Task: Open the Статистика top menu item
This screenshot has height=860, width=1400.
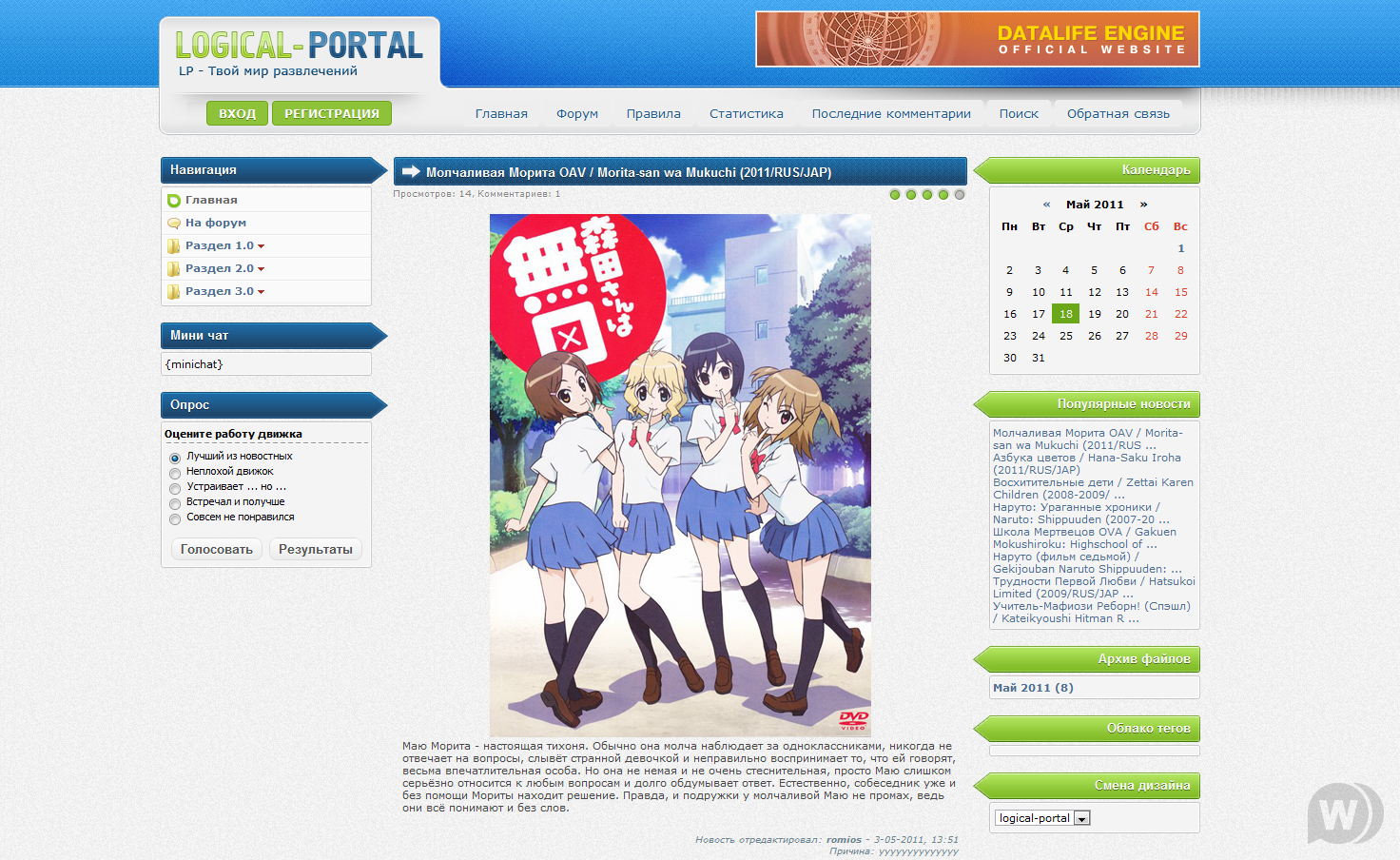Action: click(747, 114)
